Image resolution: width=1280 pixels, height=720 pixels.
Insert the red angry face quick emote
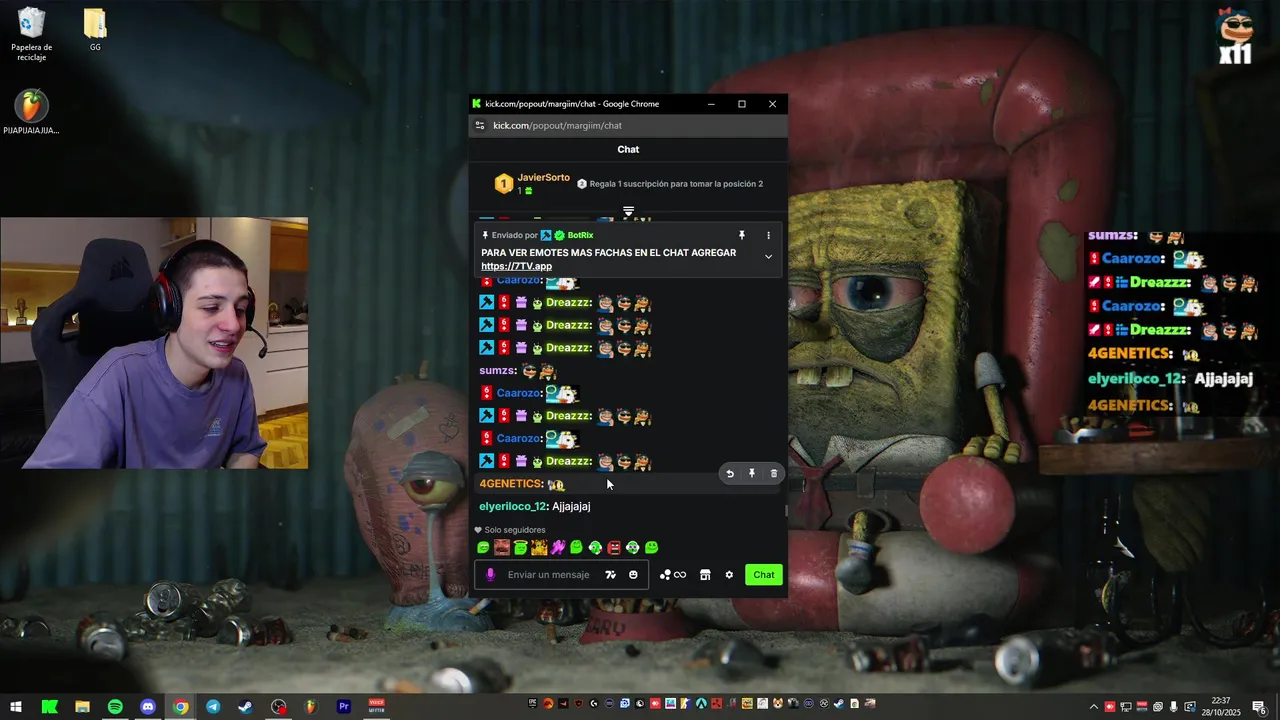point(614,548)
